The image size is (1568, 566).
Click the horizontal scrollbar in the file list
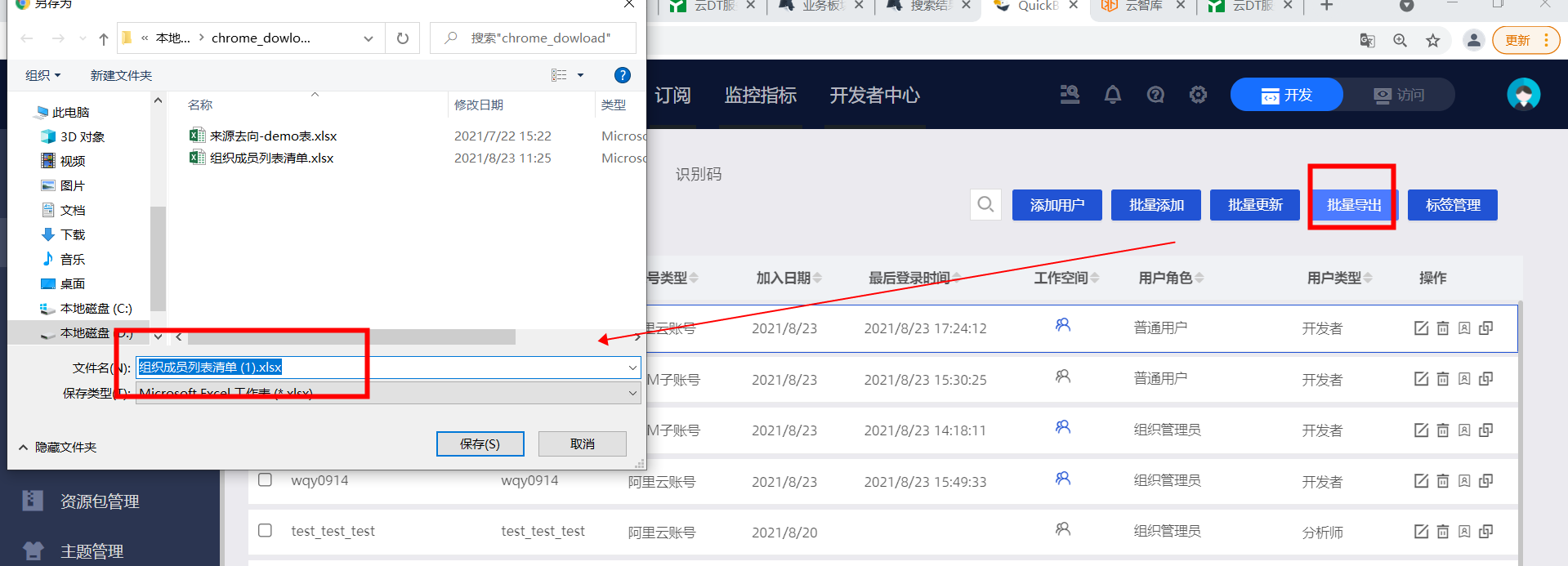click(x=351, y=337)
